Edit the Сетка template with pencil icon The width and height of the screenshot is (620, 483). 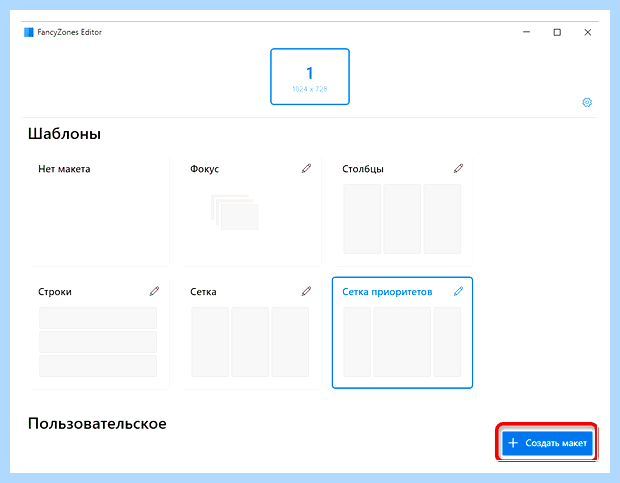[306, 291]
